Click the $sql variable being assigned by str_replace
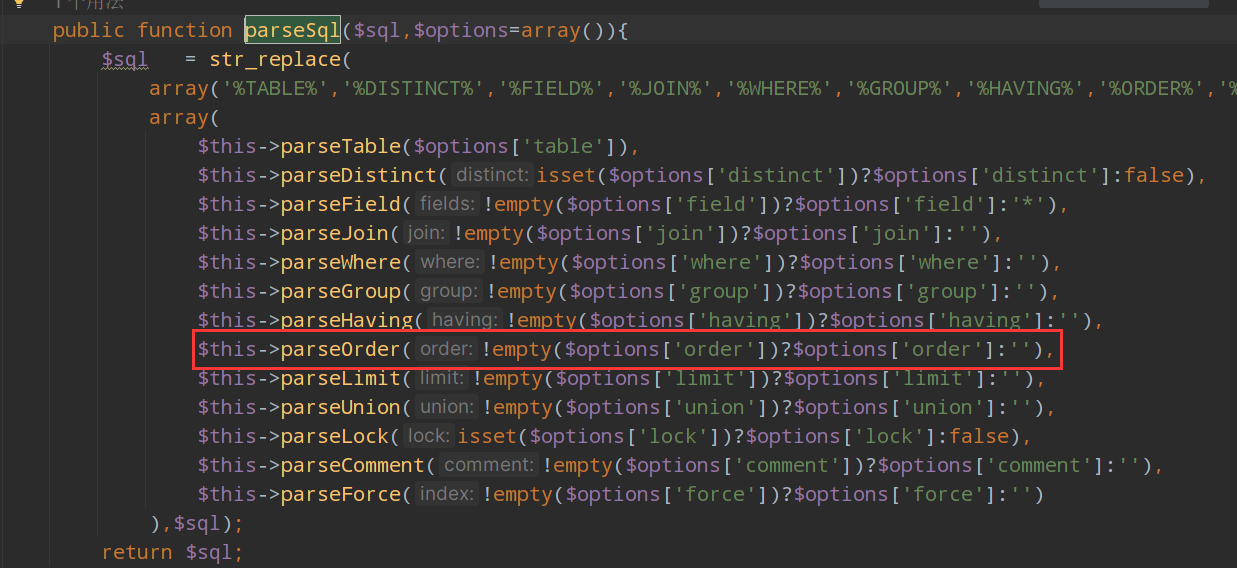This screenshot has width=1237, height=568. (124, 60)
